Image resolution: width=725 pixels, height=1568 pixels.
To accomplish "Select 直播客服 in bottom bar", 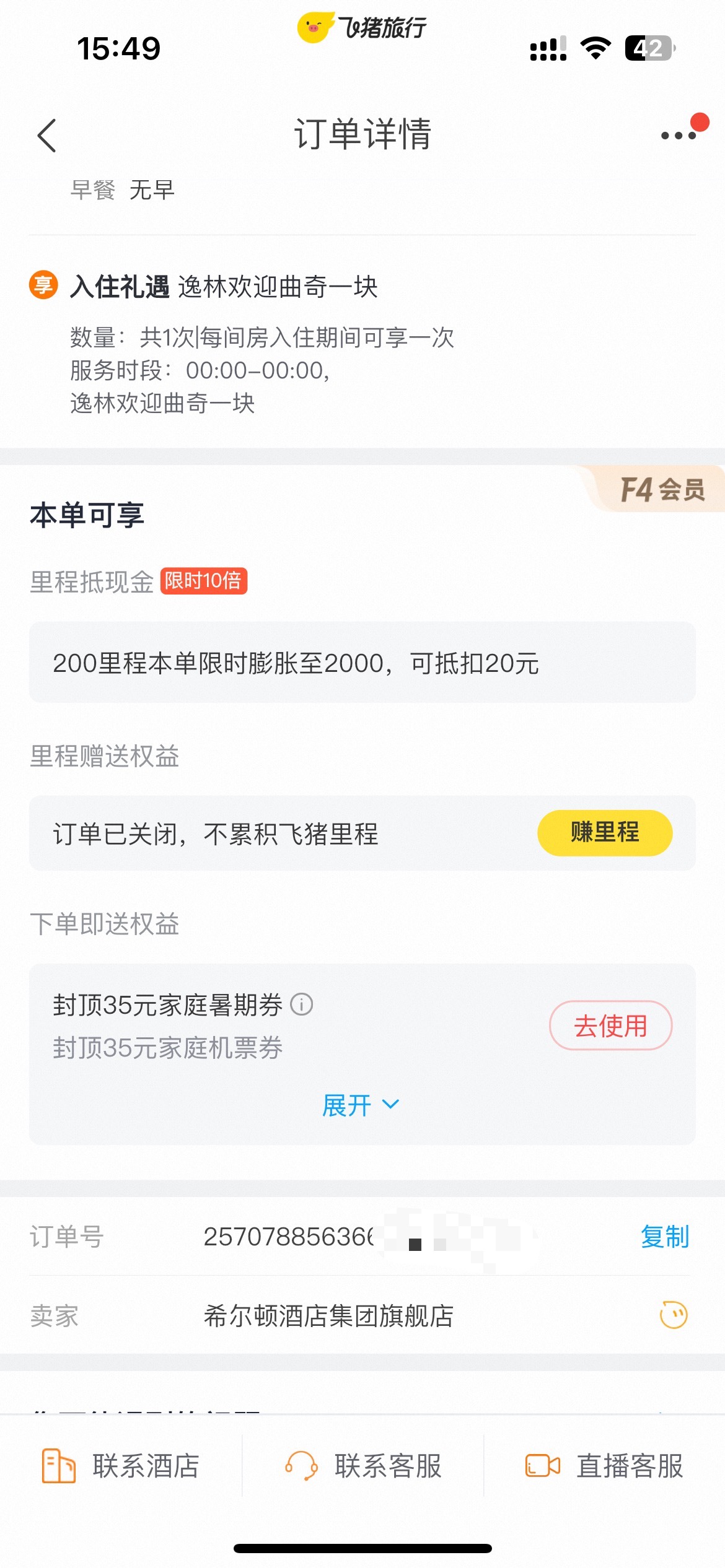I will coord(604,1466).
